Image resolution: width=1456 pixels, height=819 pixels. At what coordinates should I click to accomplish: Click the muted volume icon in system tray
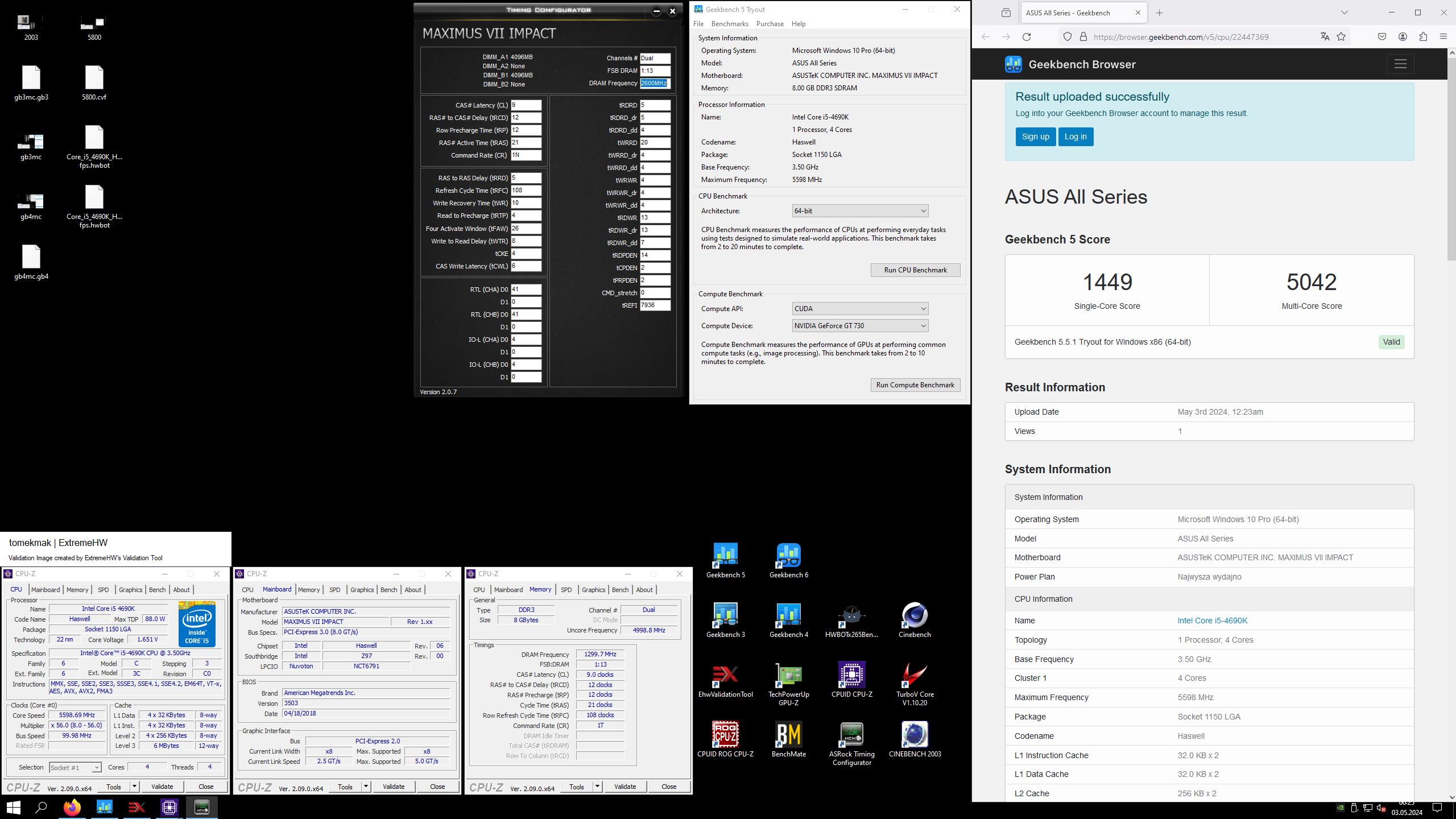1381,808
